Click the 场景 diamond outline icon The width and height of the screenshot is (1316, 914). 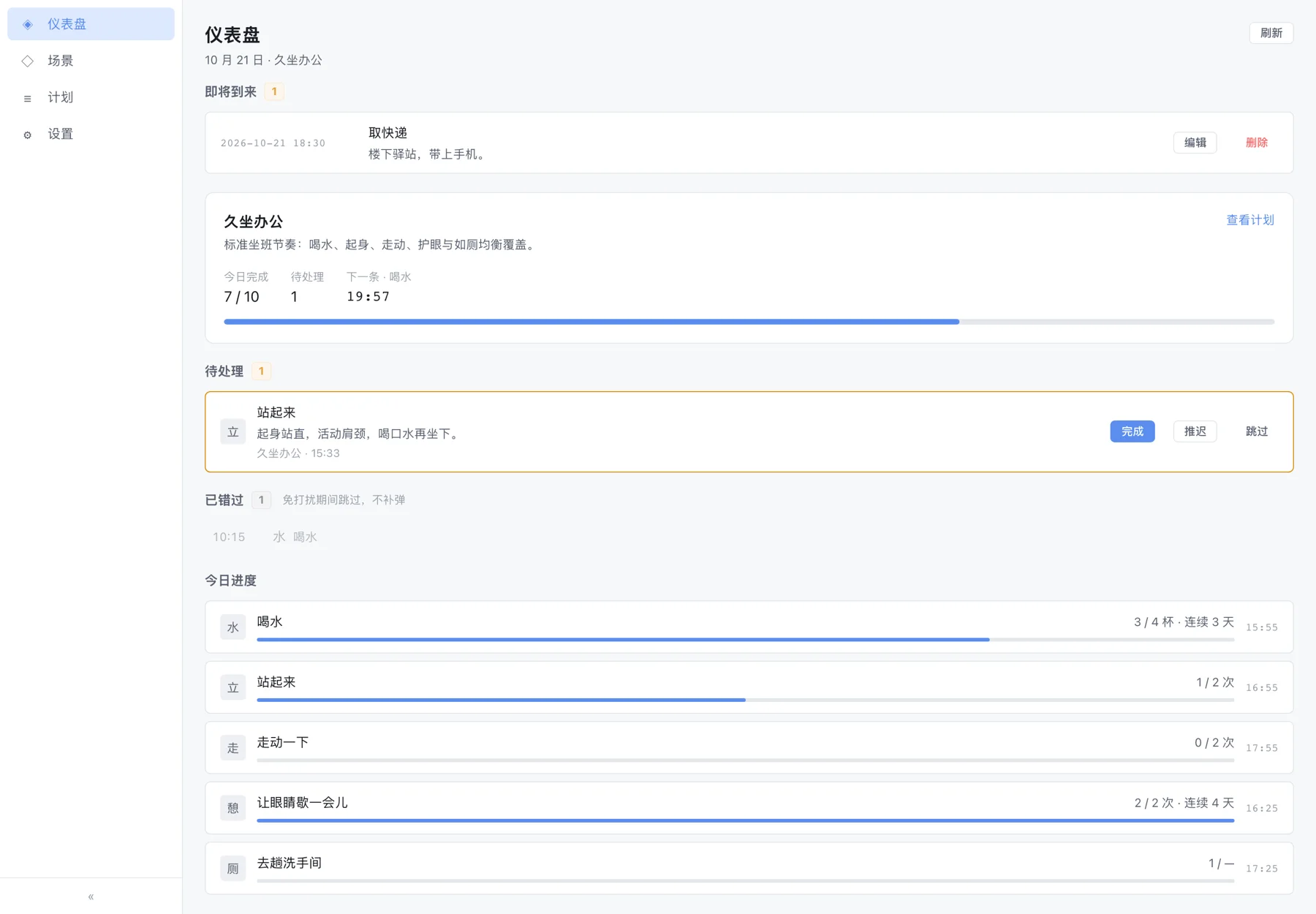pyautogui.click(x=28, y=61)
